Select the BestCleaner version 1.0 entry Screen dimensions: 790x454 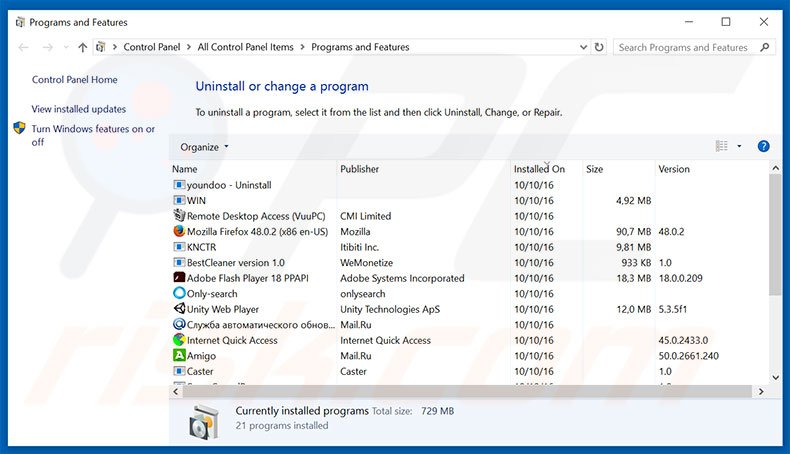[x=236, y=263]
